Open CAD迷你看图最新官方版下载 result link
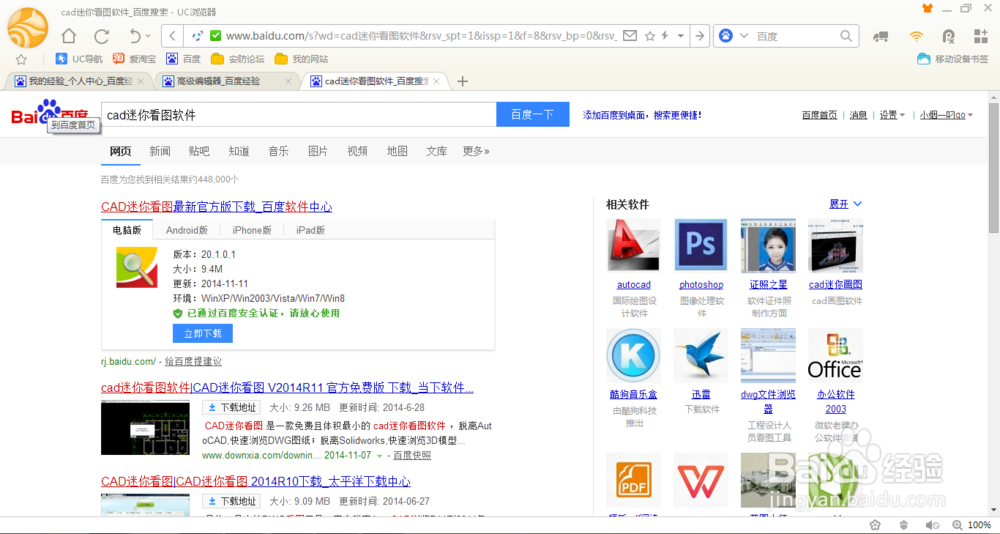The width and height of the screenshot is (1000, 534). click(216, 207)
